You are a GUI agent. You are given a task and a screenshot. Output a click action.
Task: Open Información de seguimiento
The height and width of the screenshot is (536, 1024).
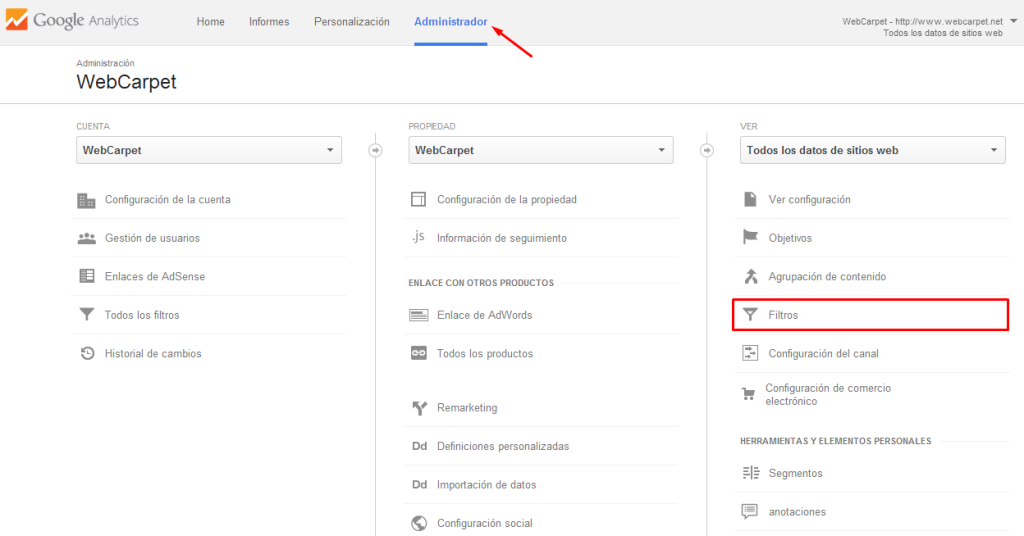(x=502, y=238)
